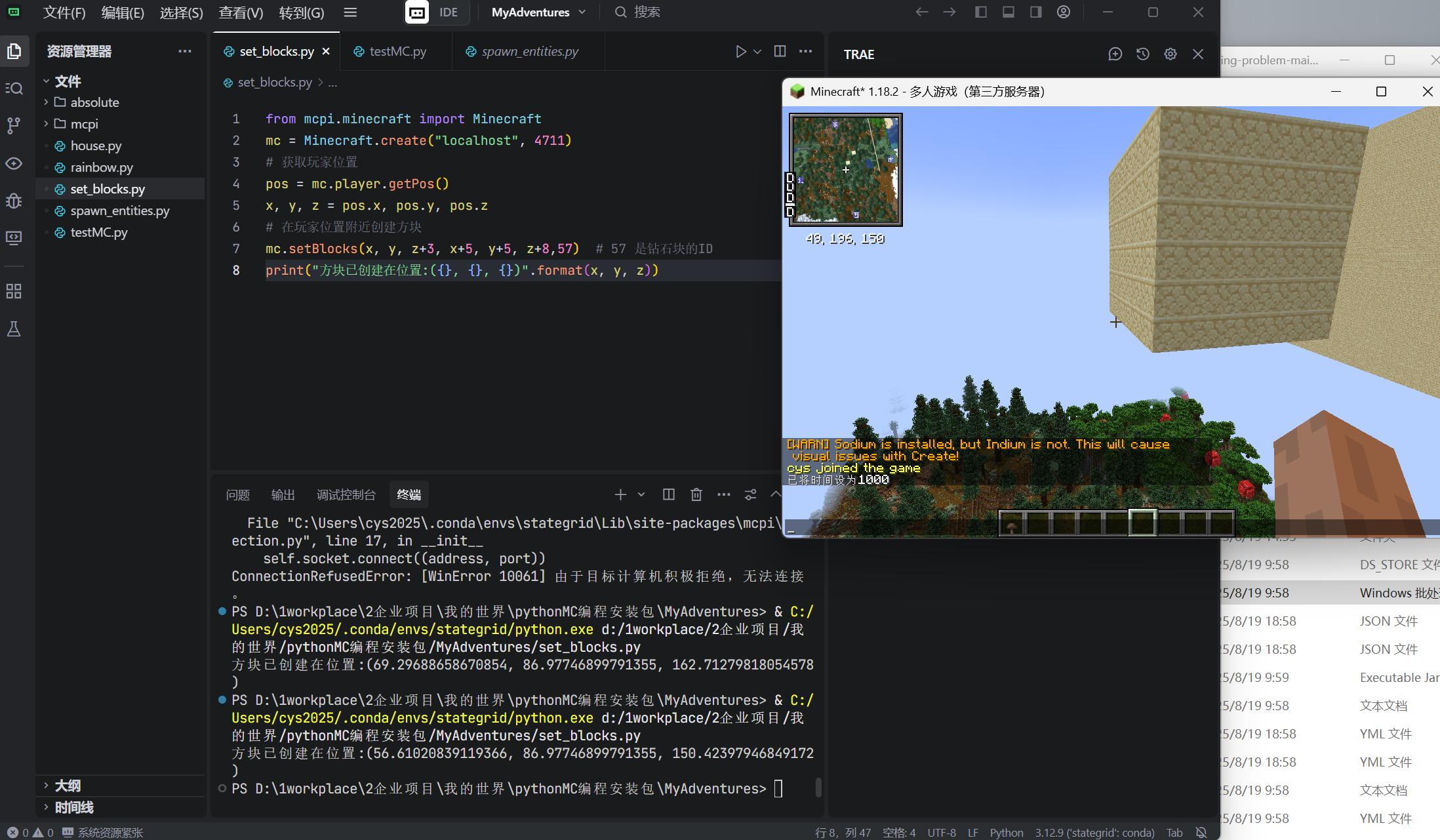1440x840 pixels.
Task: Split the editor to the right
Action: point(780,51)
